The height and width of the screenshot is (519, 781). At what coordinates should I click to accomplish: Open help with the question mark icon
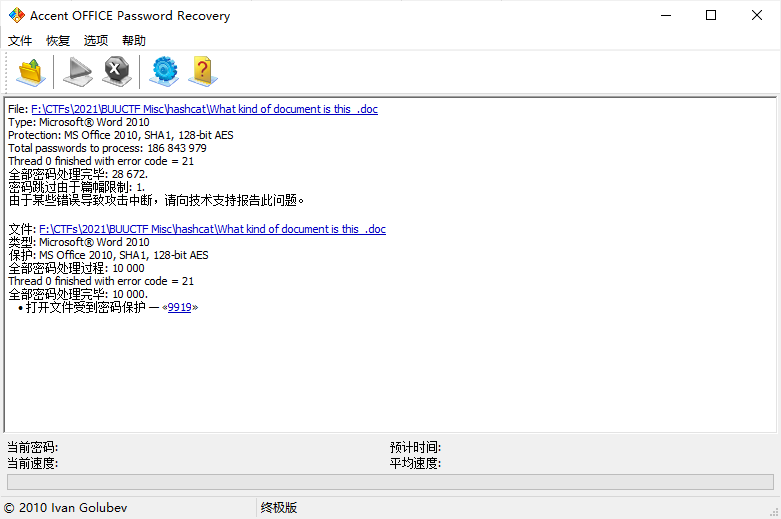tap(202, 71)
